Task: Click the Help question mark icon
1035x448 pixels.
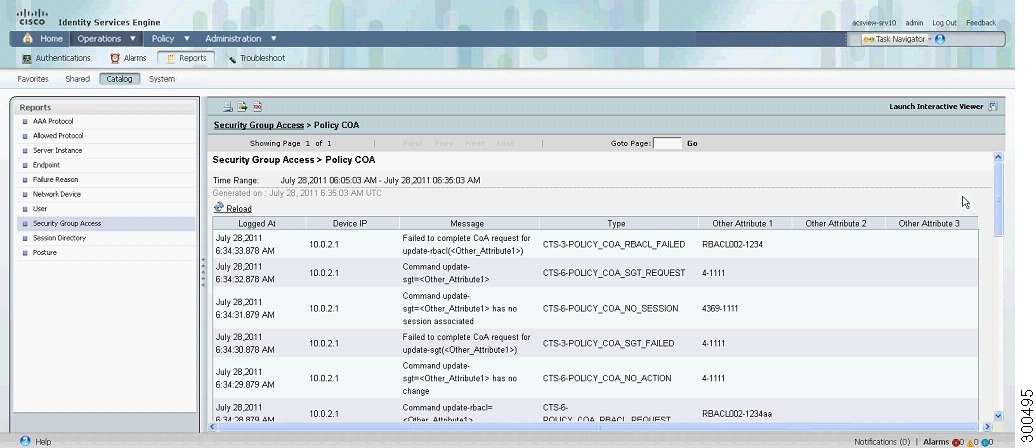Action: tap(25, 441)
